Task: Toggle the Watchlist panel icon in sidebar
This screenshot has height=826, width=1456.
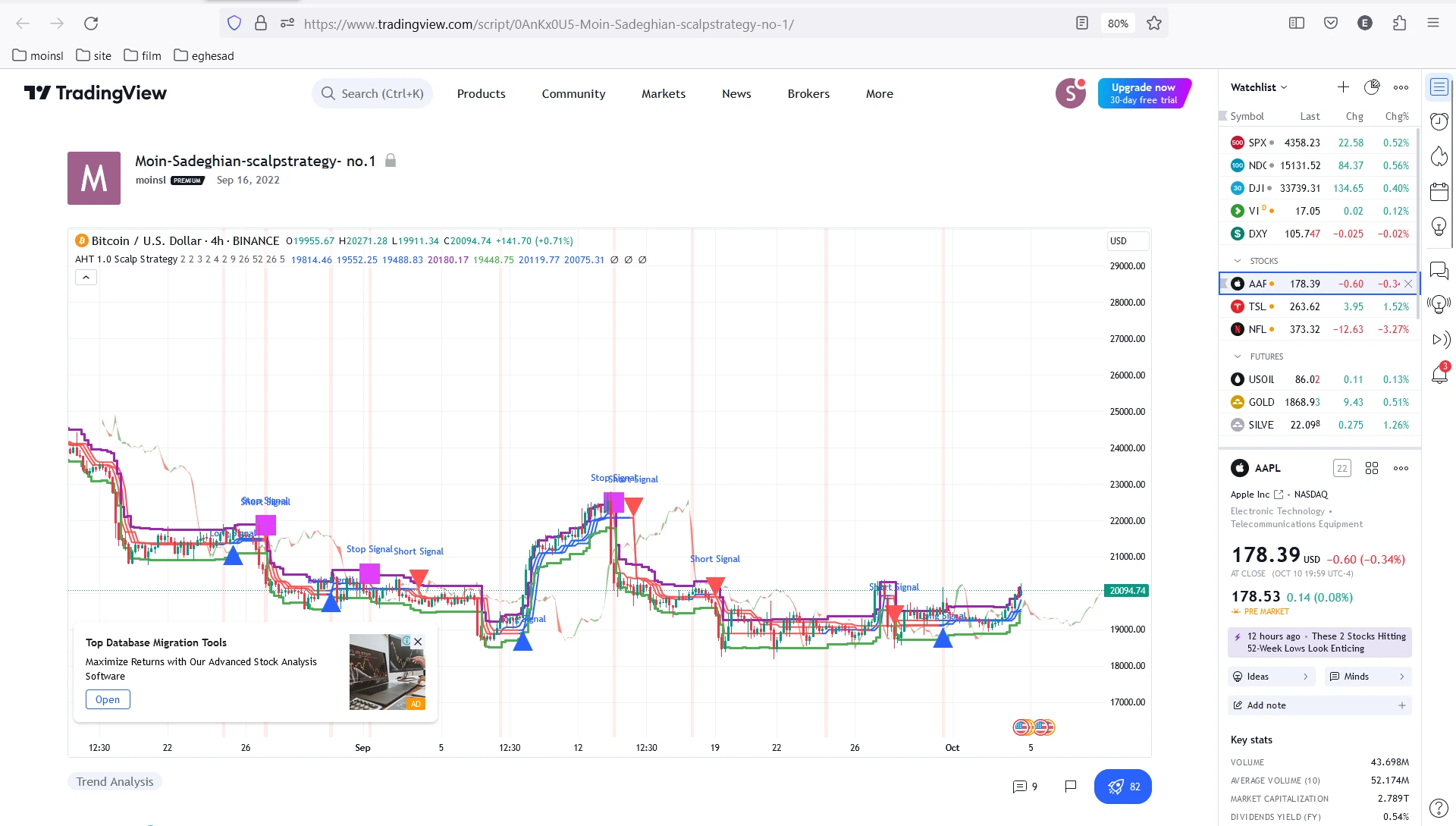Action: tap(1439, 87)
